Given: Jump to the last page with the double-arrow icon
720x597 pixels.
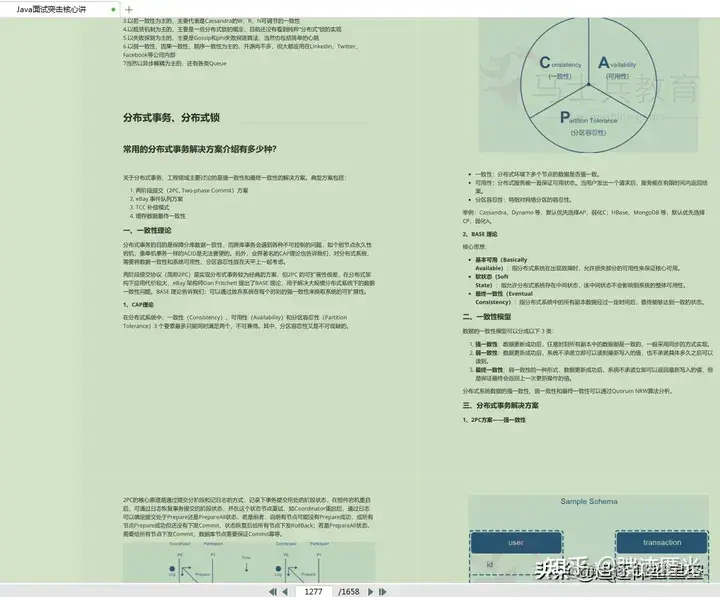Looking at the screenshot, I should click(x=382, y=591).
